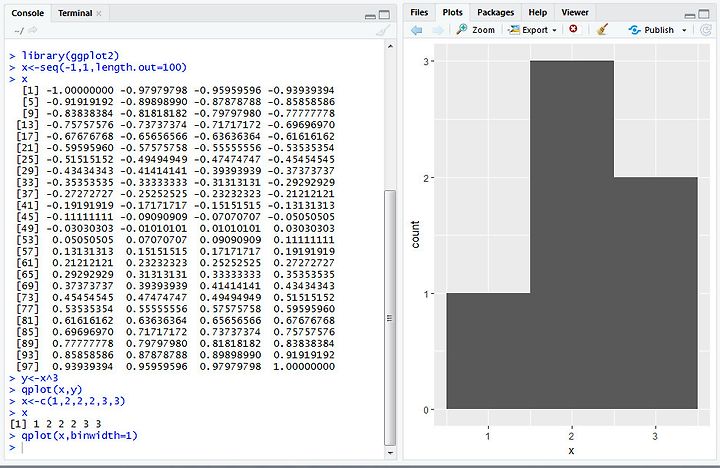Image resolution: width=720 pixels, height=468 pixels.
Task: Open the plot Zoom window
Action: point(476,30)
